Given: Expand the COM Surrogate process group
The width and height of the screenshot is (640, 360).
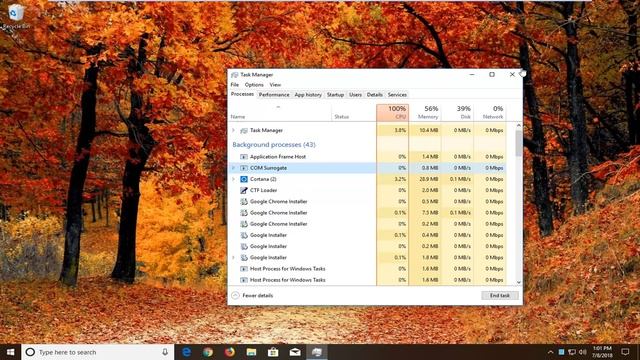Looking at the screenshot, I should click(x=233, y=168).
